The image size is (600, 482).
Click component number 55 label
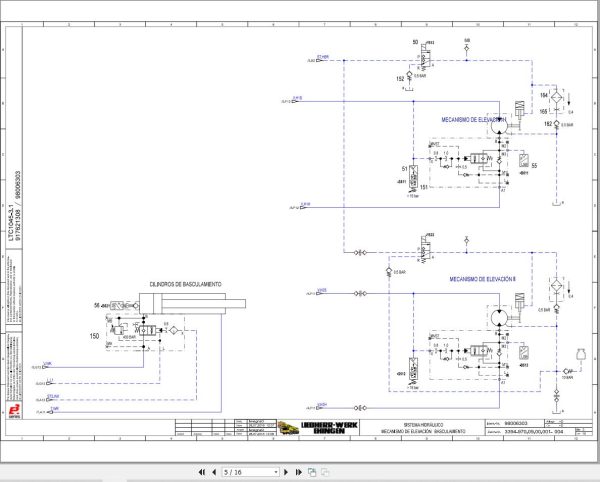(535, 166)
